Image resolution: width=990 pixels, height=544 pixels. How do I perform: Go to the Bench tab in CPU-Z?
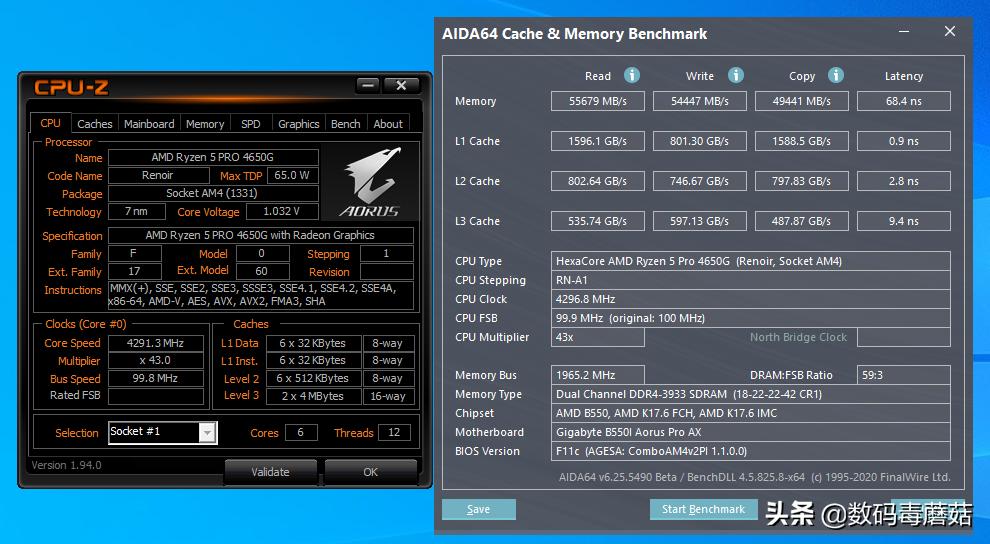click(x=345, y=124)
